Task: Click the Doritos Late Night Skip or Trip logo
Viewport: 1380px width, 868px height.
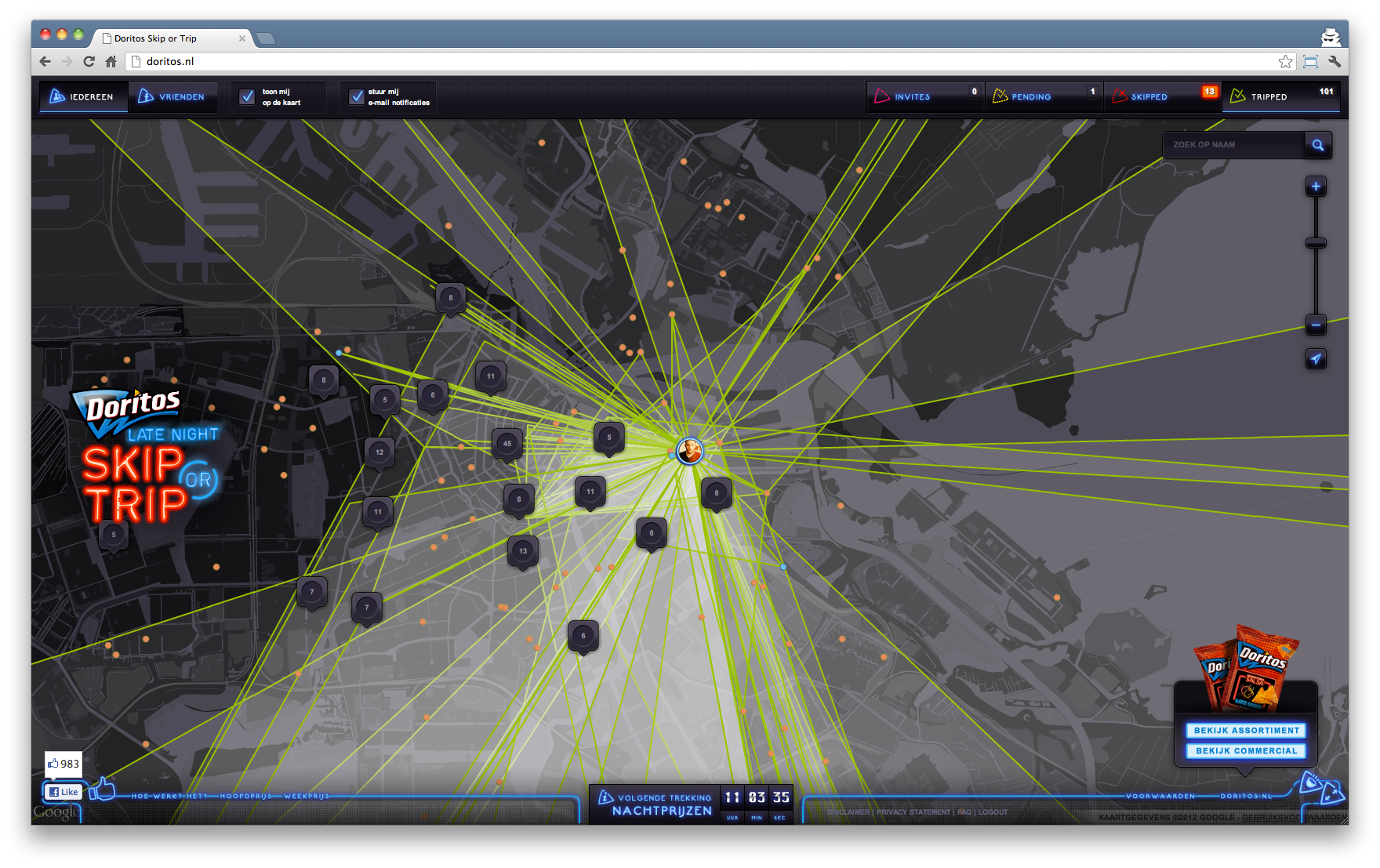Action: click(x=145, y=455)
